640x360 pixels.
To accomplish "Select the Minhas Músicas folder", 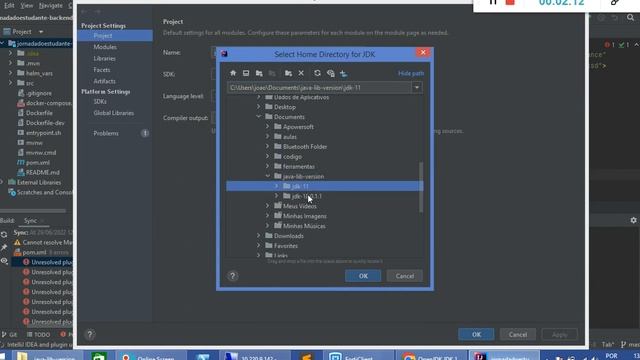I will (304, 226).
